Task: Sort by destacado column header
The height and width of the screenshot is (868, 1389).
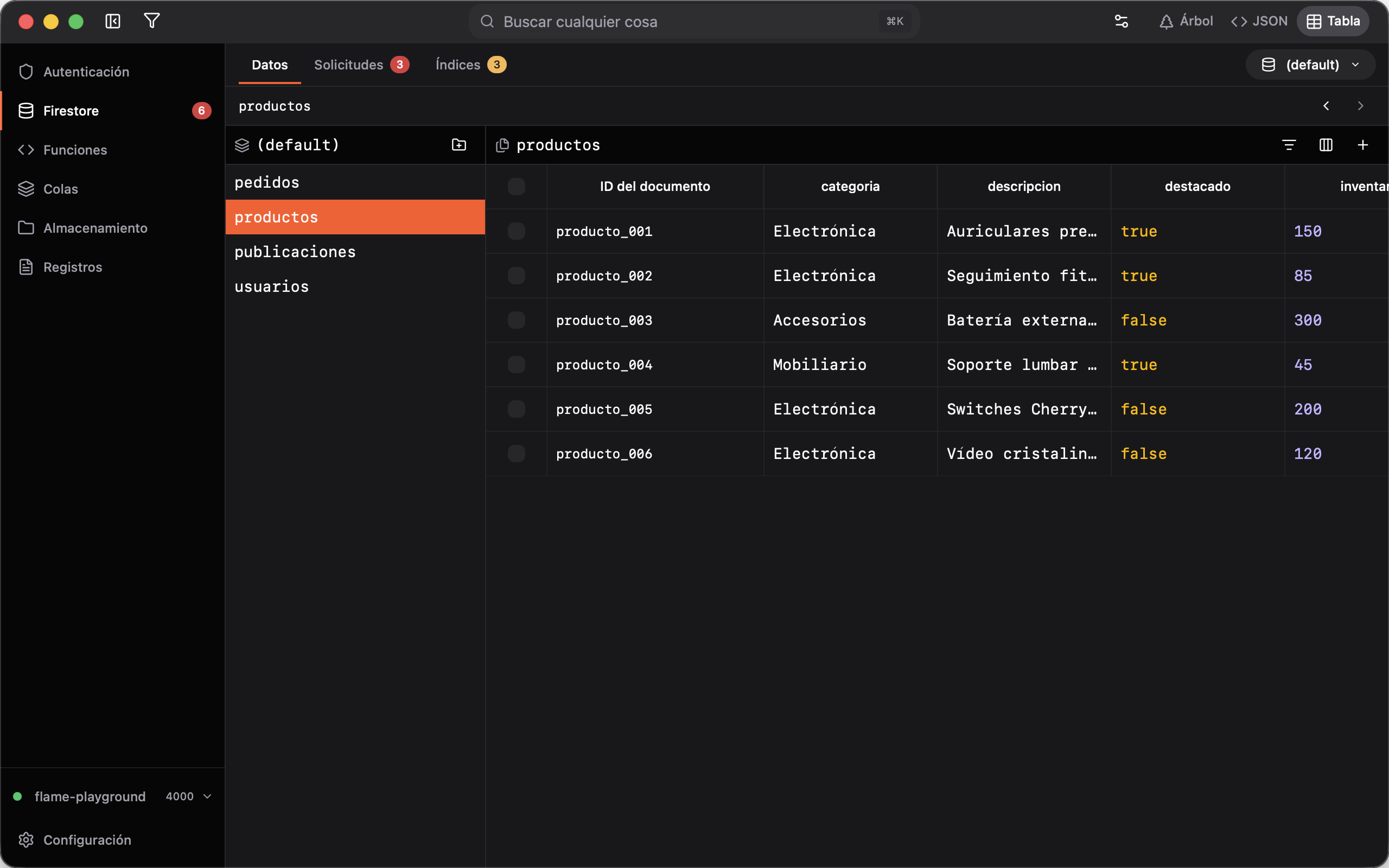Action: pyautogui.click(x=1197, y=187)
